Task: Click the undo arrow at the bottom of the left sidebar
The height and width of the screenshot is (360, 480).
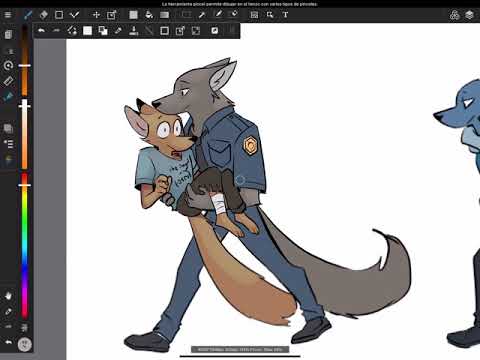Action: [x=8, y=342]
